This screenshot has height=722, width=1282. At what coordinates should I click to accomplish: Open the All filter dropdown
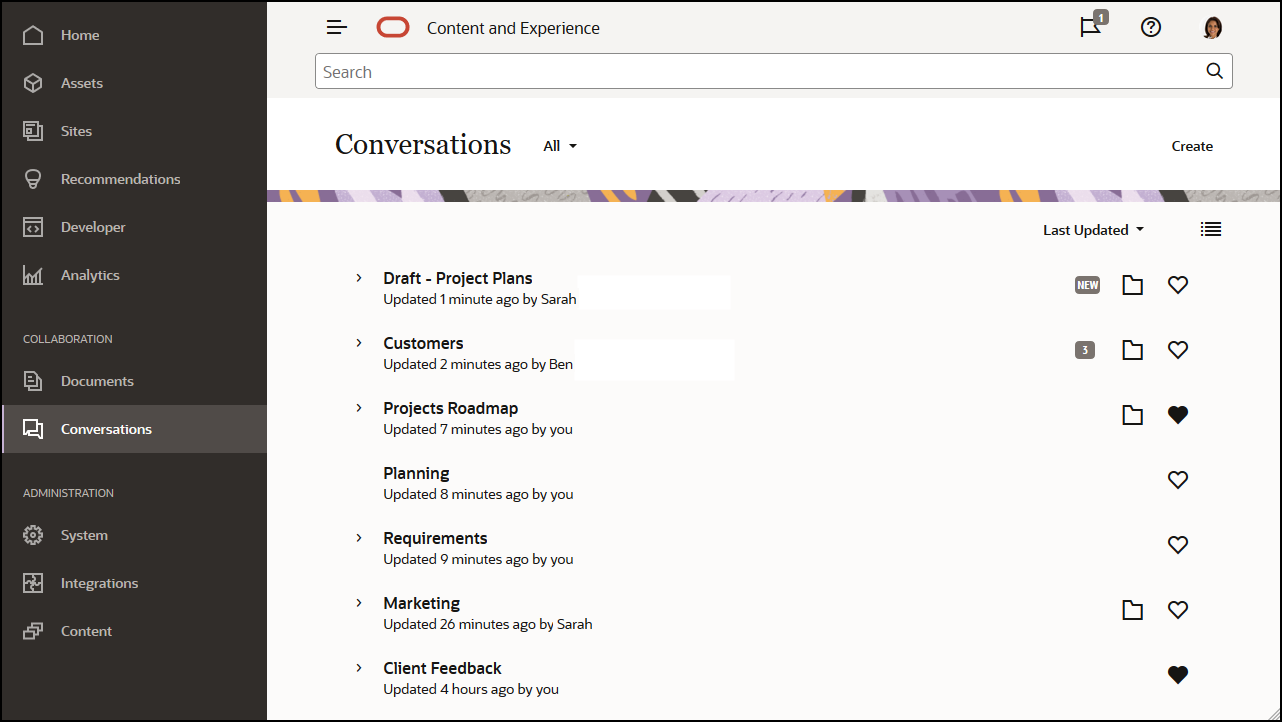pos(560,146)
